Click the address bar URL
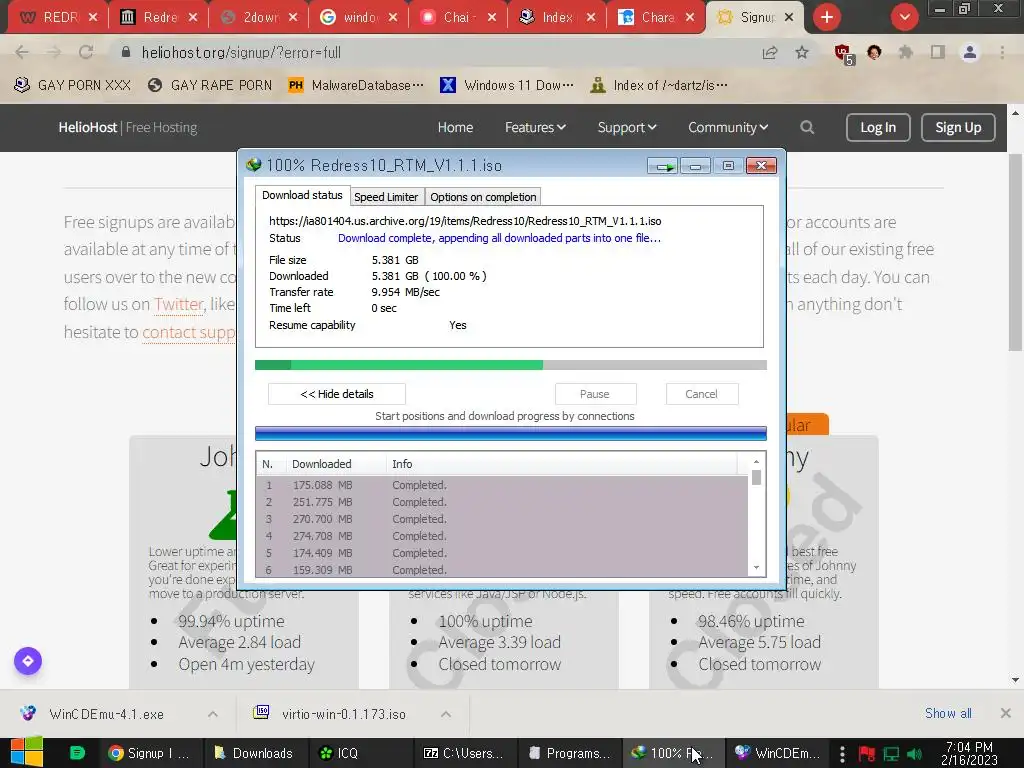The width and height of the screenshot is (1024, 768). [x=241, y=52]
